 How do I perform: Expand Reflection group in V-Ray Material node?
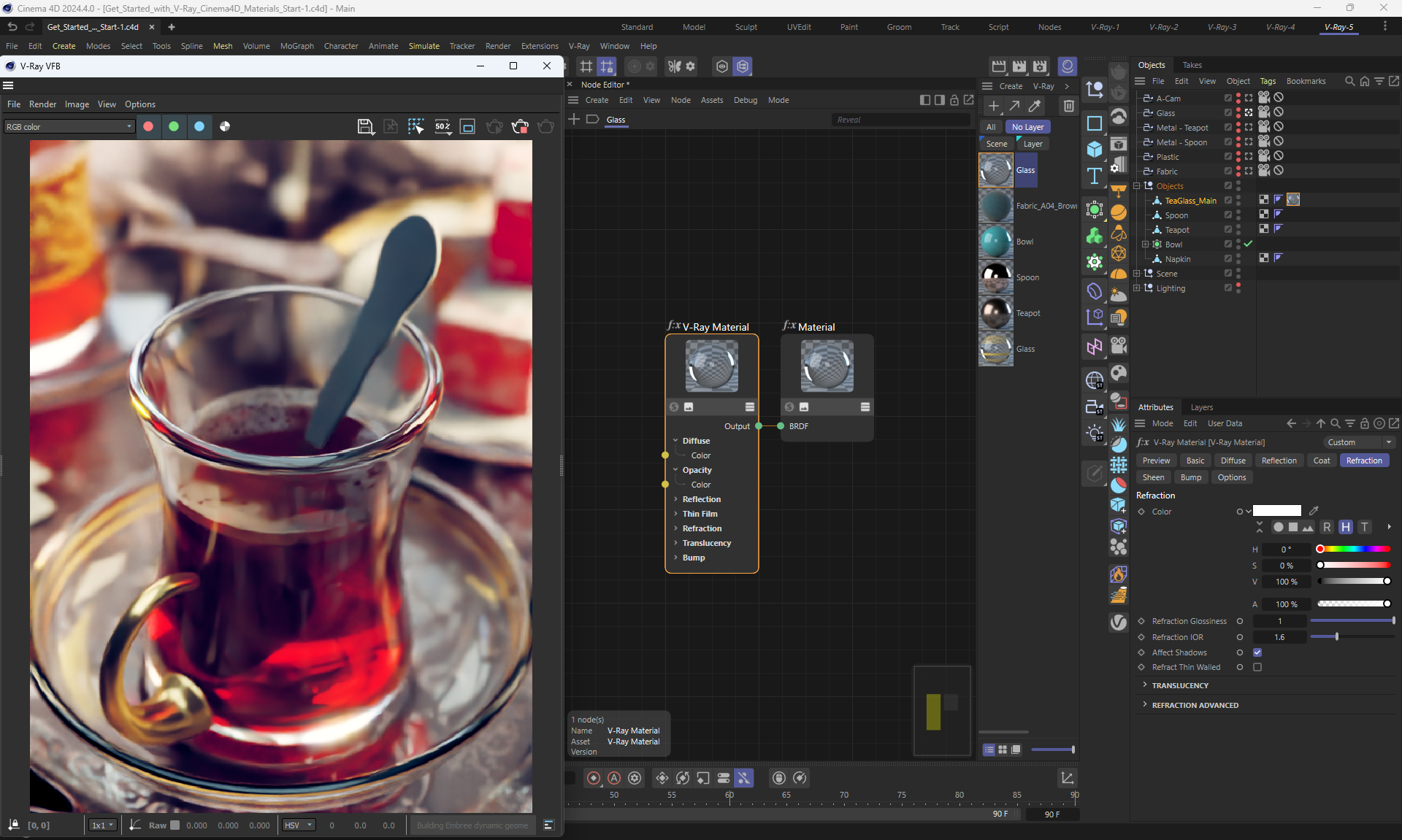[x=675, y=499]
